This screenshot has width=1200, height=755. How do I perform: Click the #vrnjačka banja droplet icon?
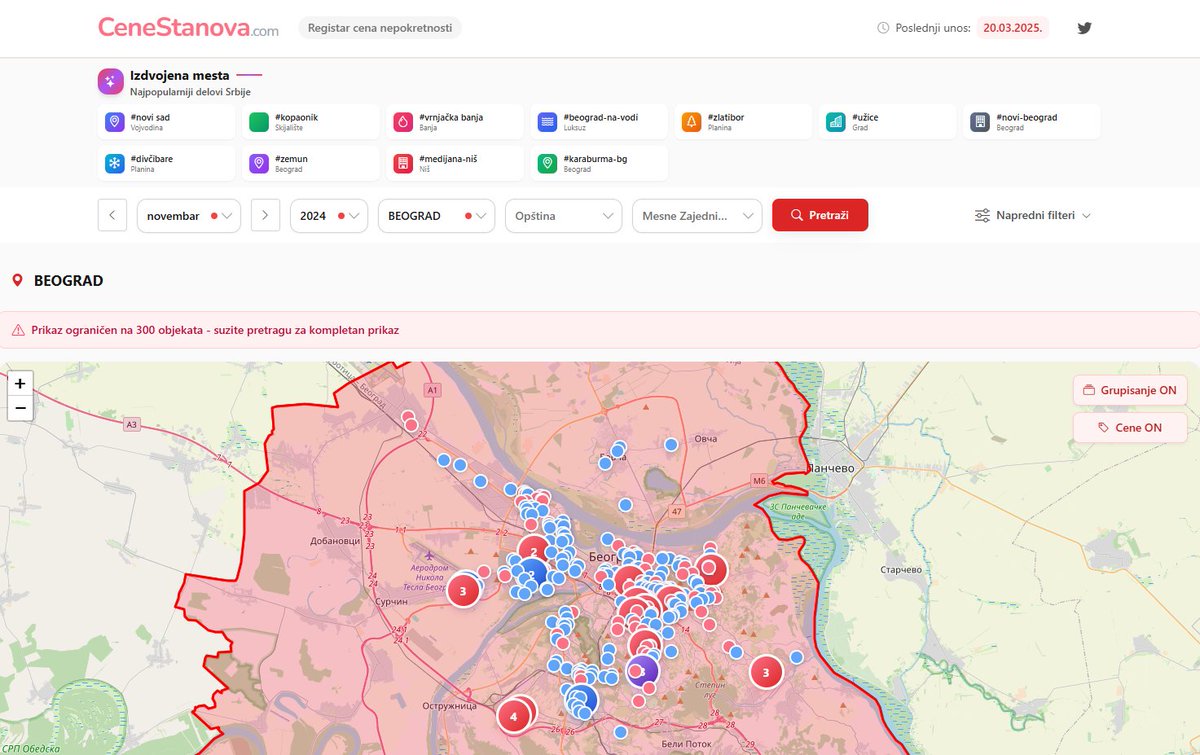click(x=403, y=122)
